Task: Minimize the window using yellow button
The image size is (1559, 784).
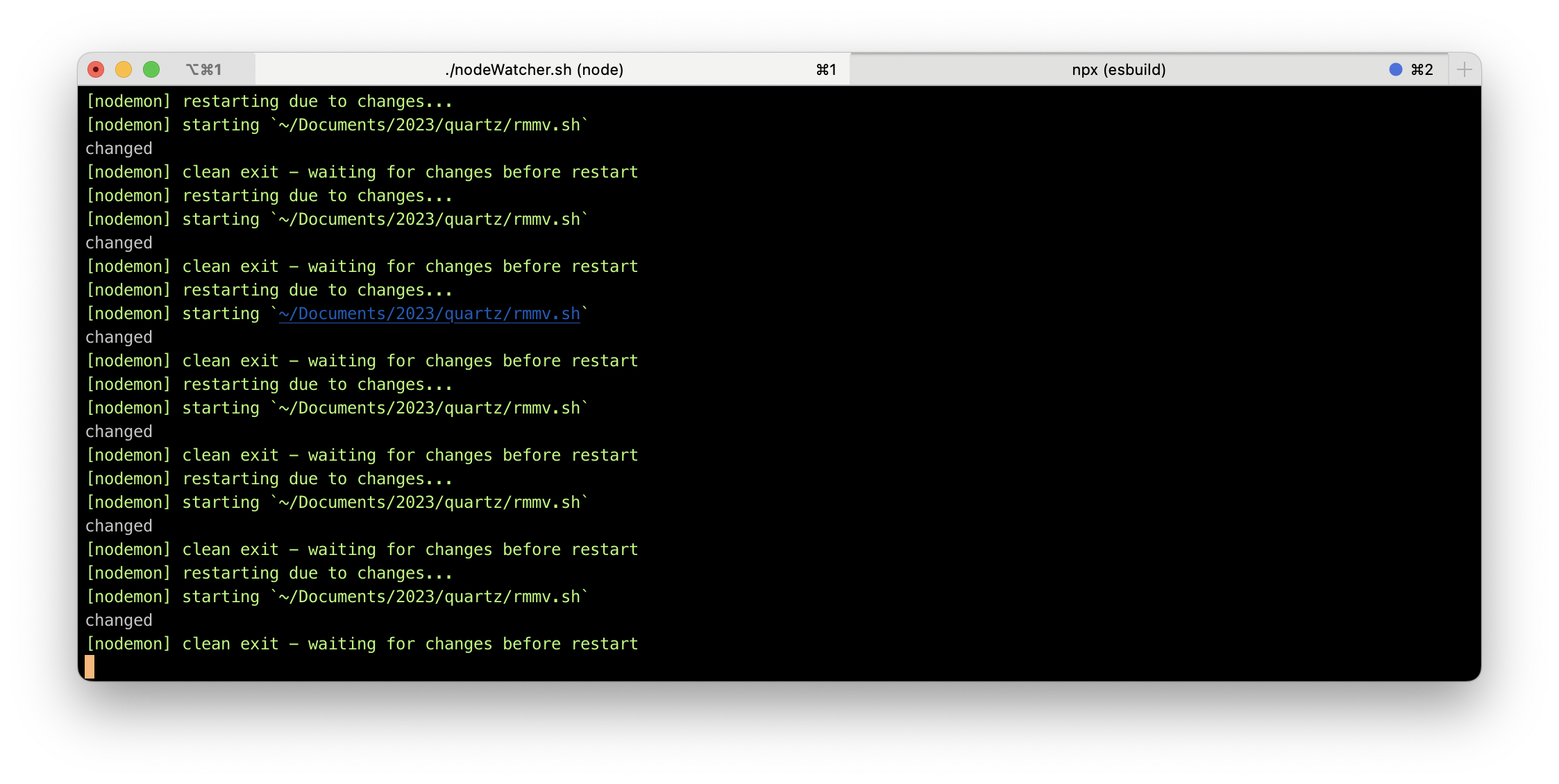Action: pyautogui.click(x=124, y=69)
